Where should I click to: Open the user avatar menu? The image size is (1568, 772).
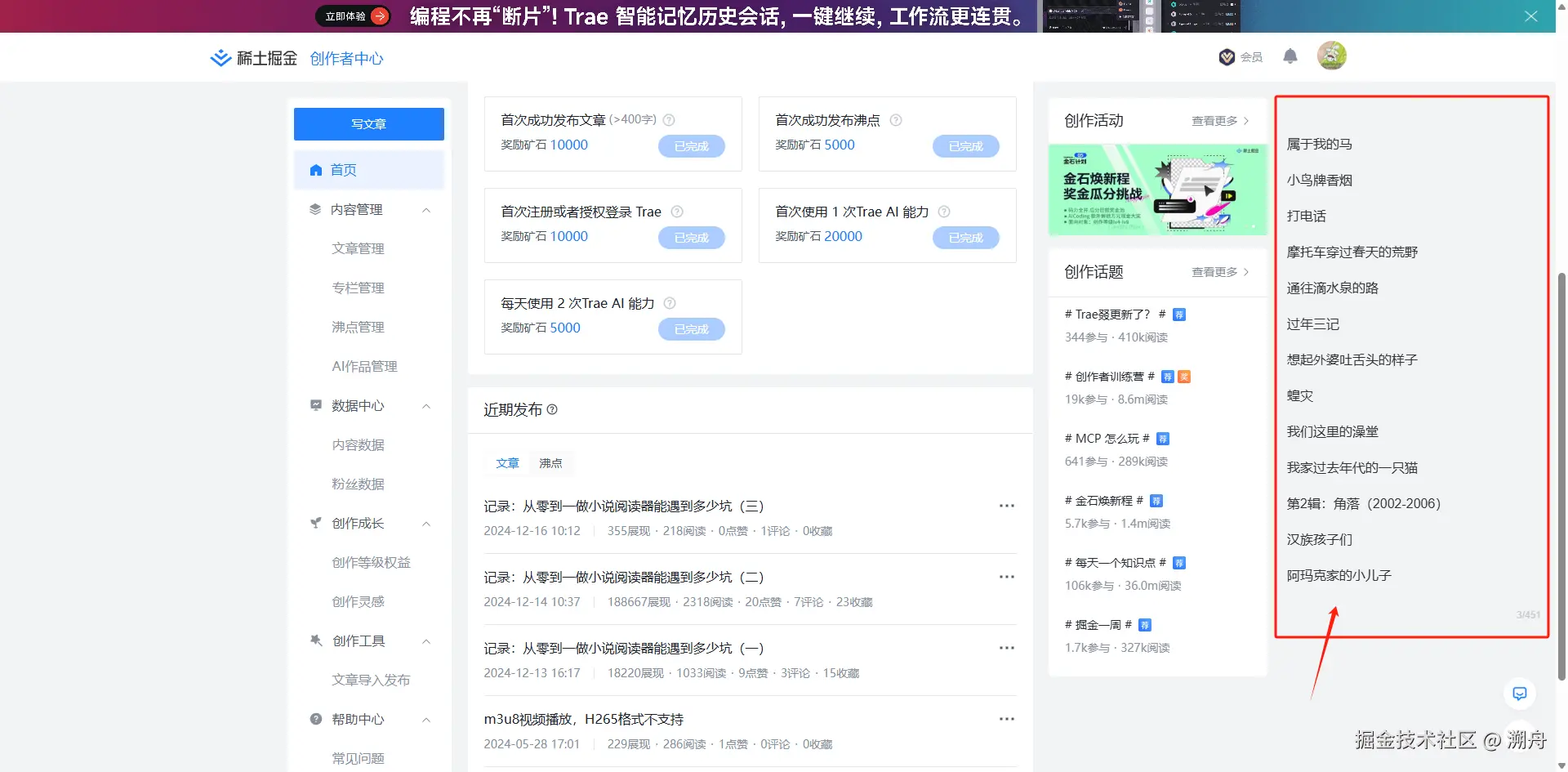click(1332, 56)
